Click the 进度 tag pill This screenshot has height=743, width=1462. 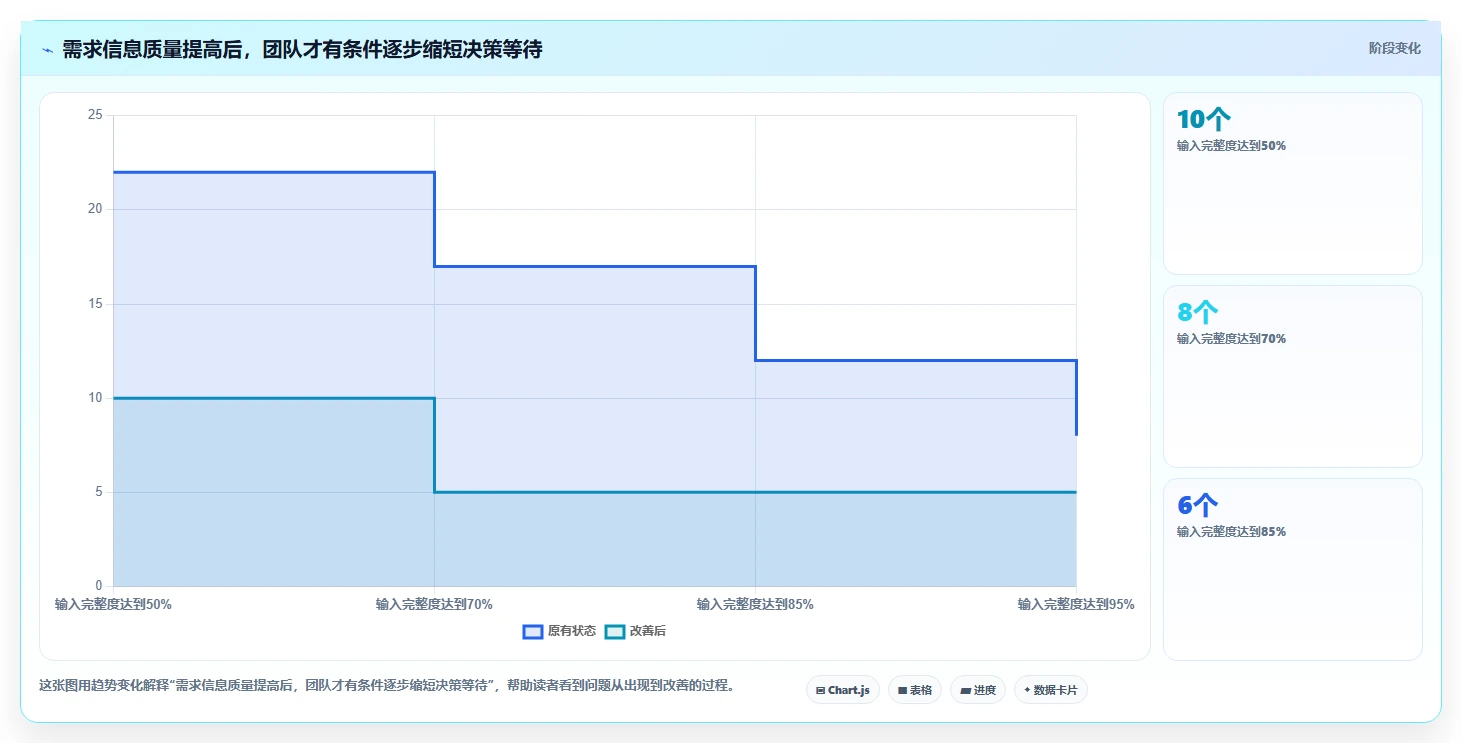(x=978, y=690)
